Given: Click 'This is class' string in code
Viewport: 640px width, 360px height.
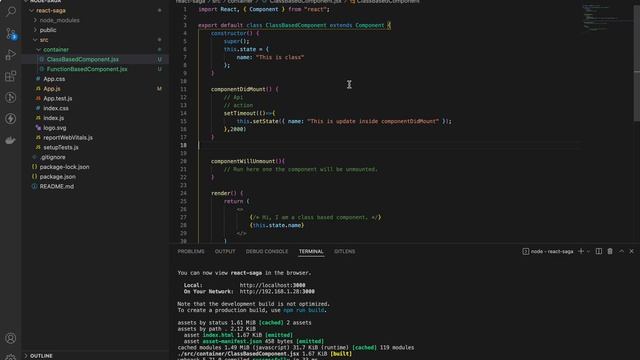Looking at the screenshot, I should click(280, 57).
